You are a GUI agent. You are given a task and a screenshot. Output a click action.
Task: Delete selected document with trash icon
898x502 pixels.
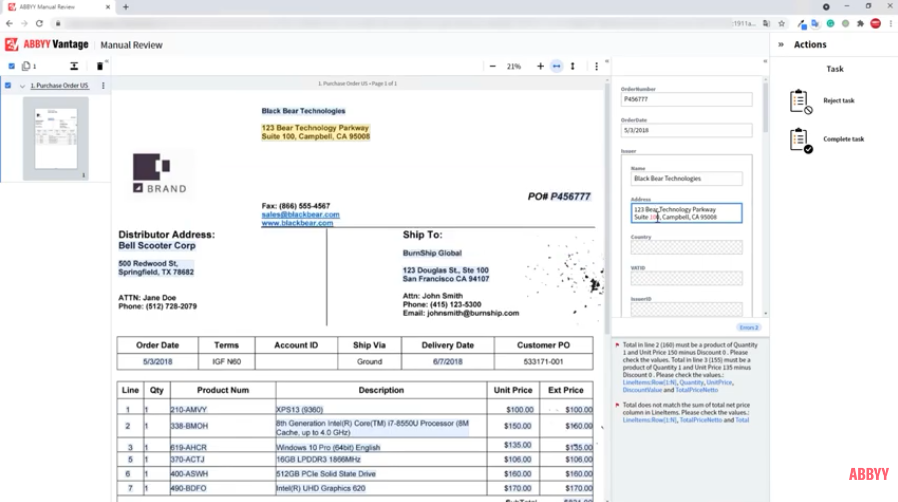[x=100, y=66]
